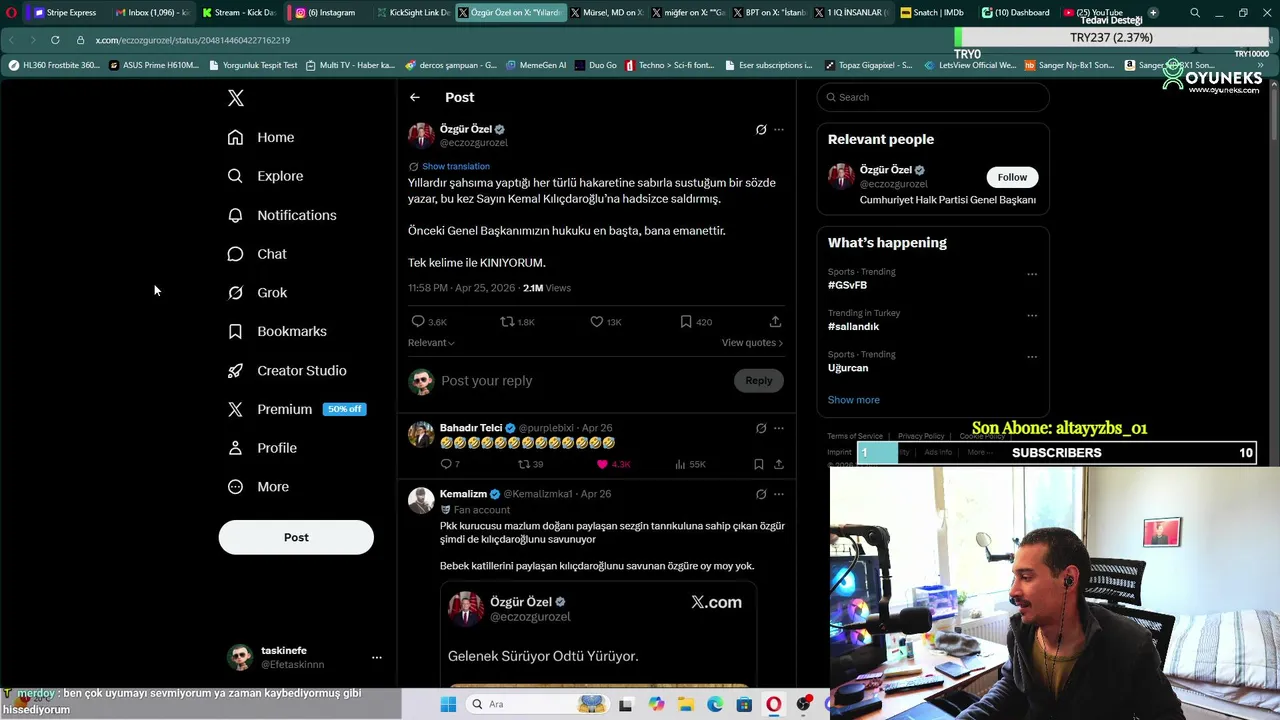Image resolution: width=1280 pixels, height=720 pixels.
Task: Open more options on Bahadır Telci's reply
Action: coord(779,428)
